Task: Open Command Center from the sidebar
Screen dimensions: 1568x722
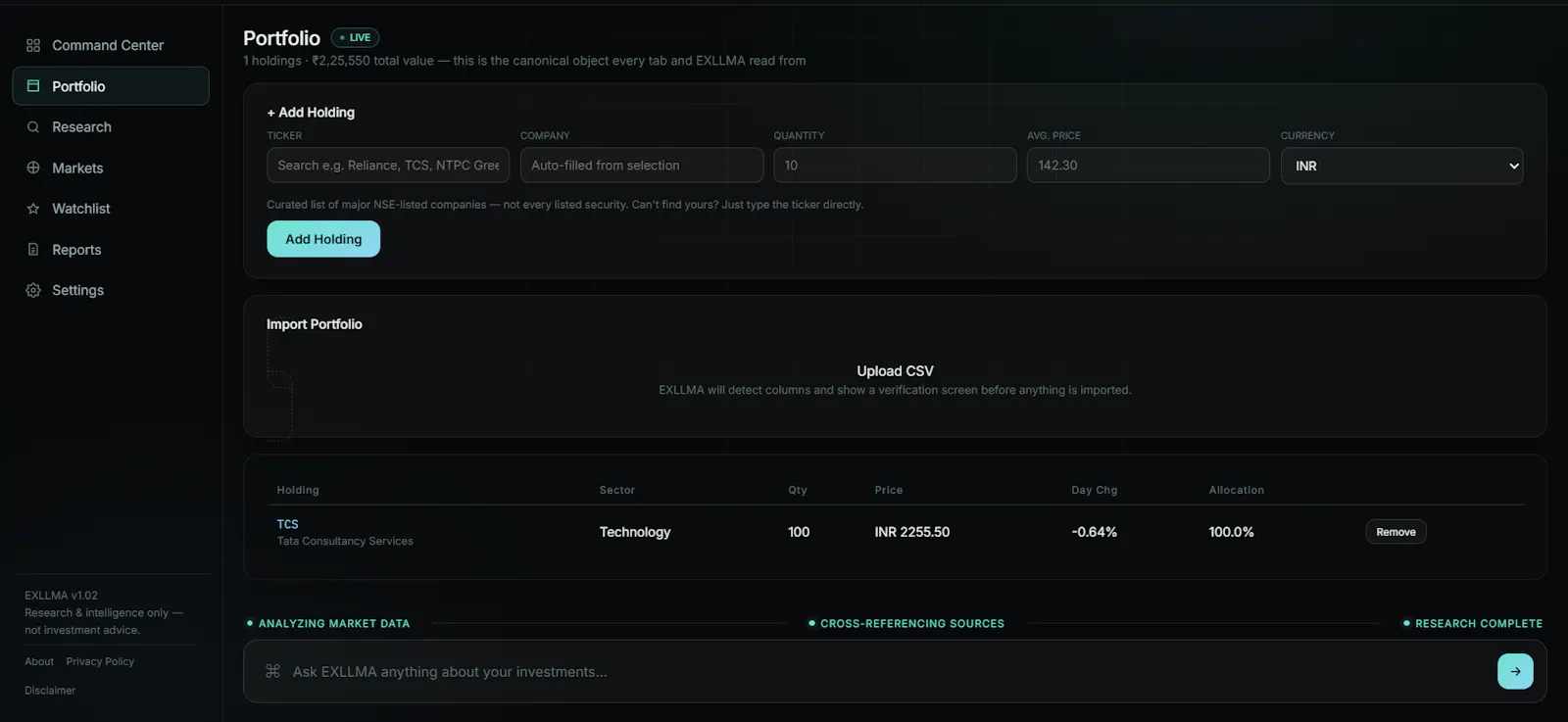Action: coord(111,45)
